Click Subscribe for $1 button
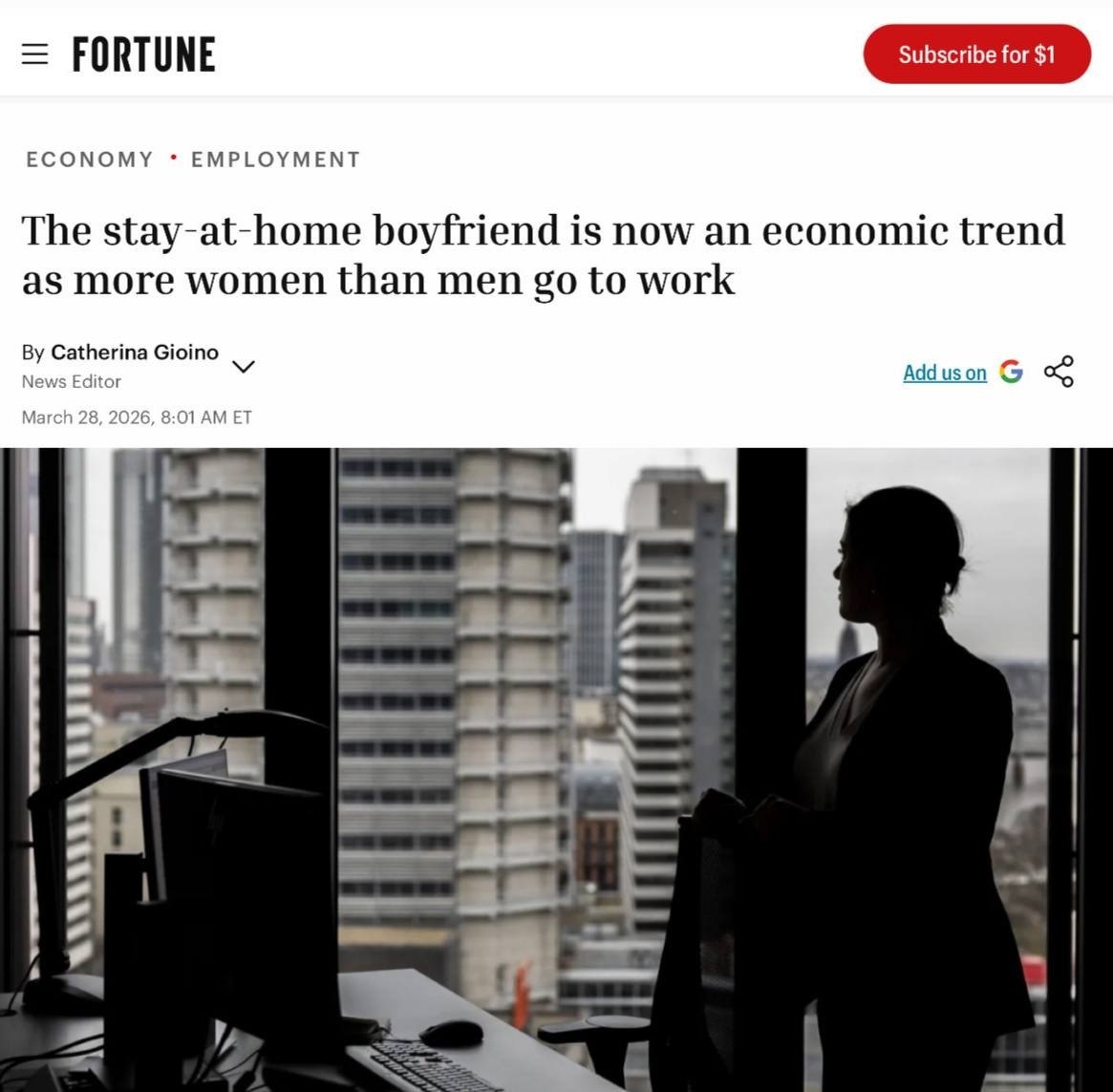 pos(976,54)
